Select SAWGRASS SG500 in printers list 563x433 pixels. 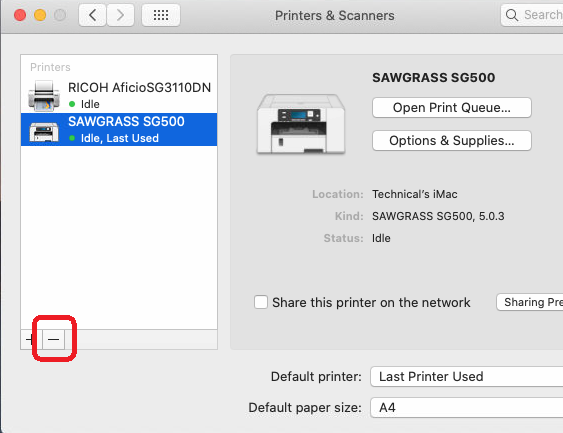[119, 130]
